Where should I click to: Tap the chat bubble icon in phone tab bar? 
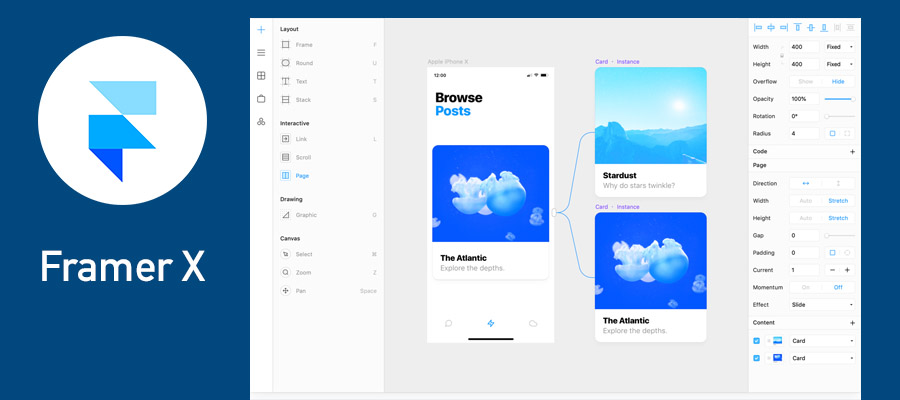[449, 324]
